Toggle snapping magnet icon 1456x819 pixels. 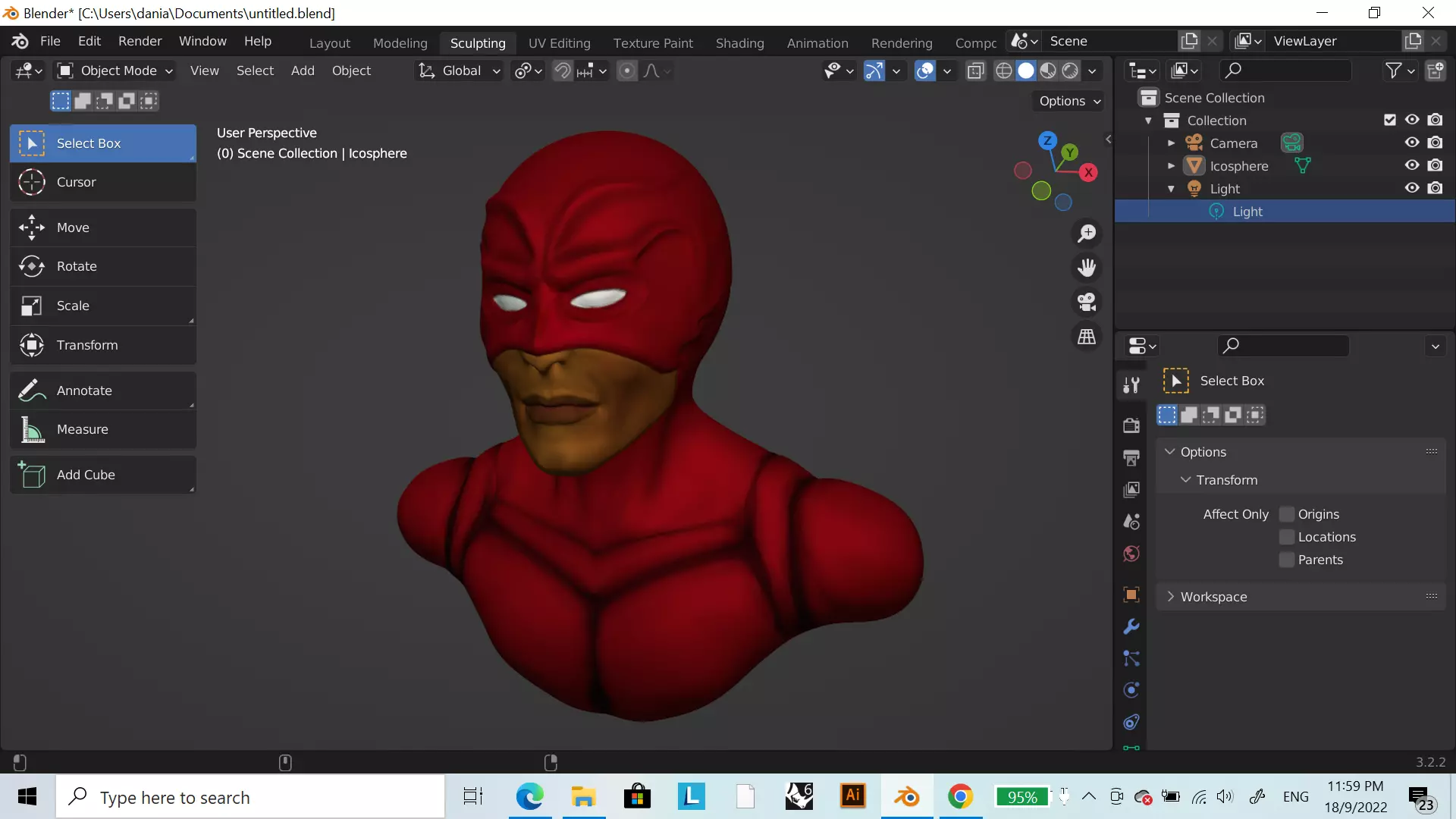click(x=563, y=71)
